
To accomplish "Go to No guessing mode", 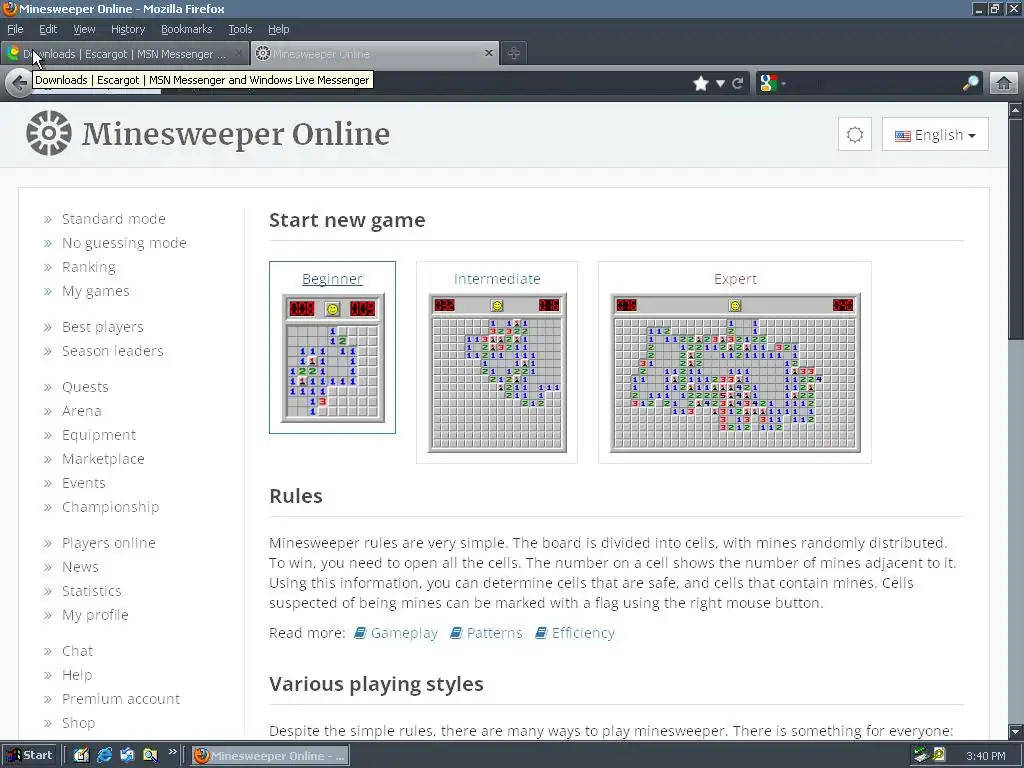I will click(x=124, y=243).
